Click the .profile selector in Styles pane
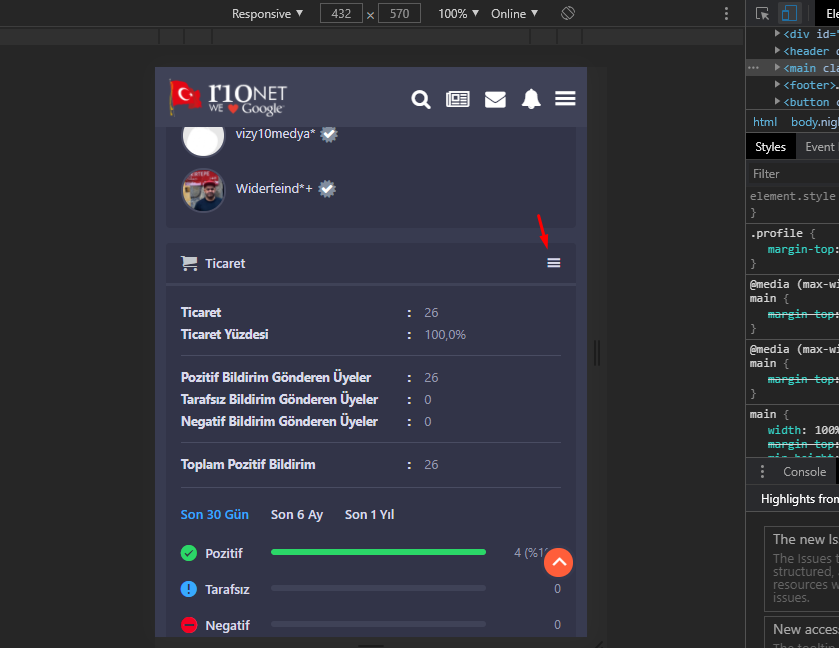Viewport: 839px width, 648px height. pos(776,233)
